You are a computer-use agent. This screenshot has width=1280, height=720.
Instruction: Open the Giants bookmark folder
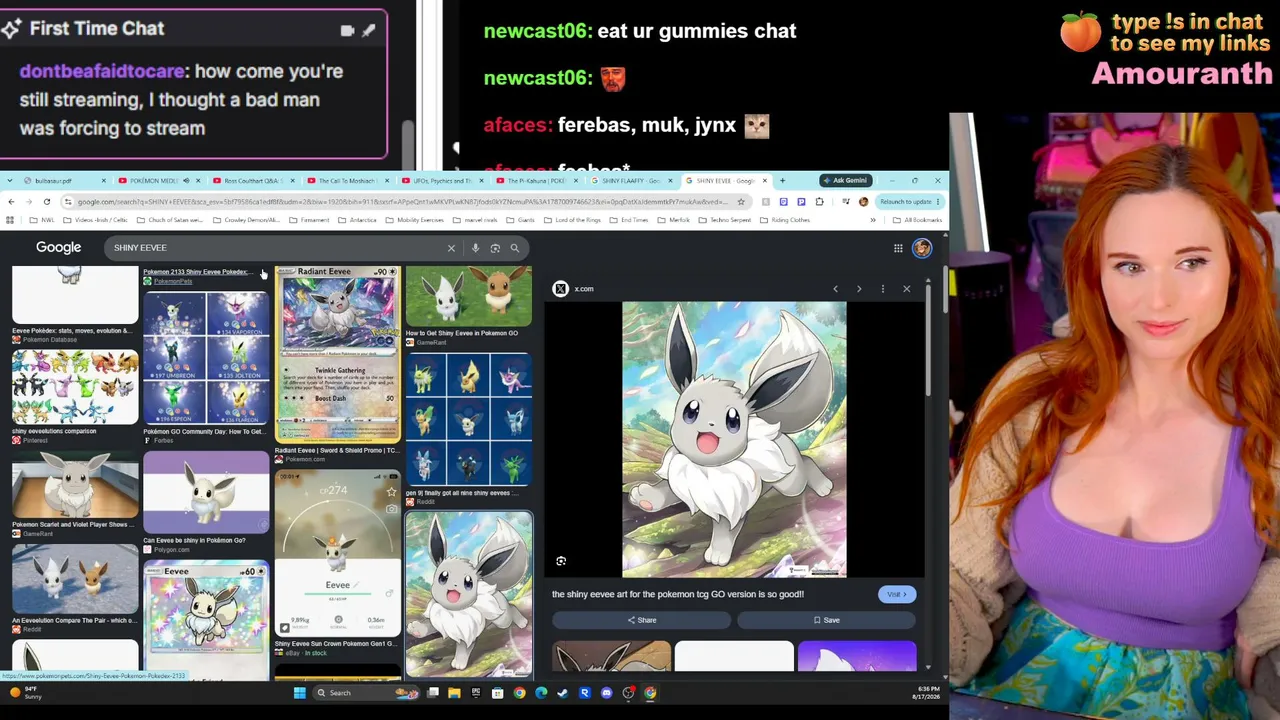click(x=521, y=220)
